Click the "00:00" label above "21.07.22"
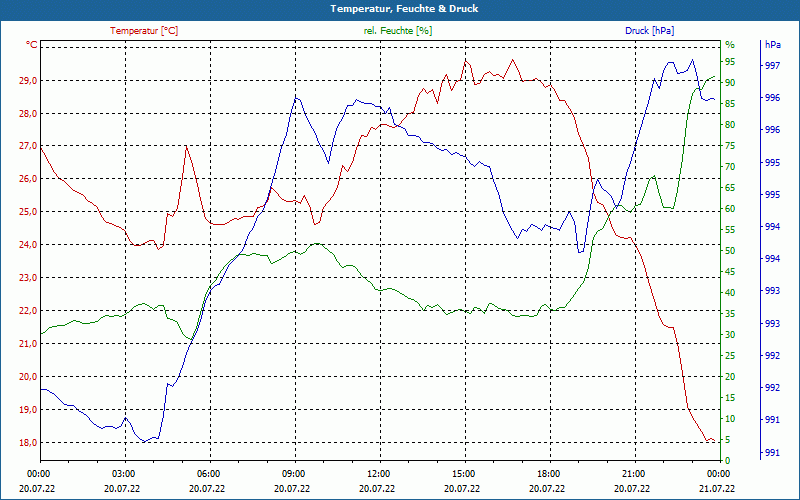The height and width of the screenshot is (500, 800). pyautogui.click(x=717, y=474)
